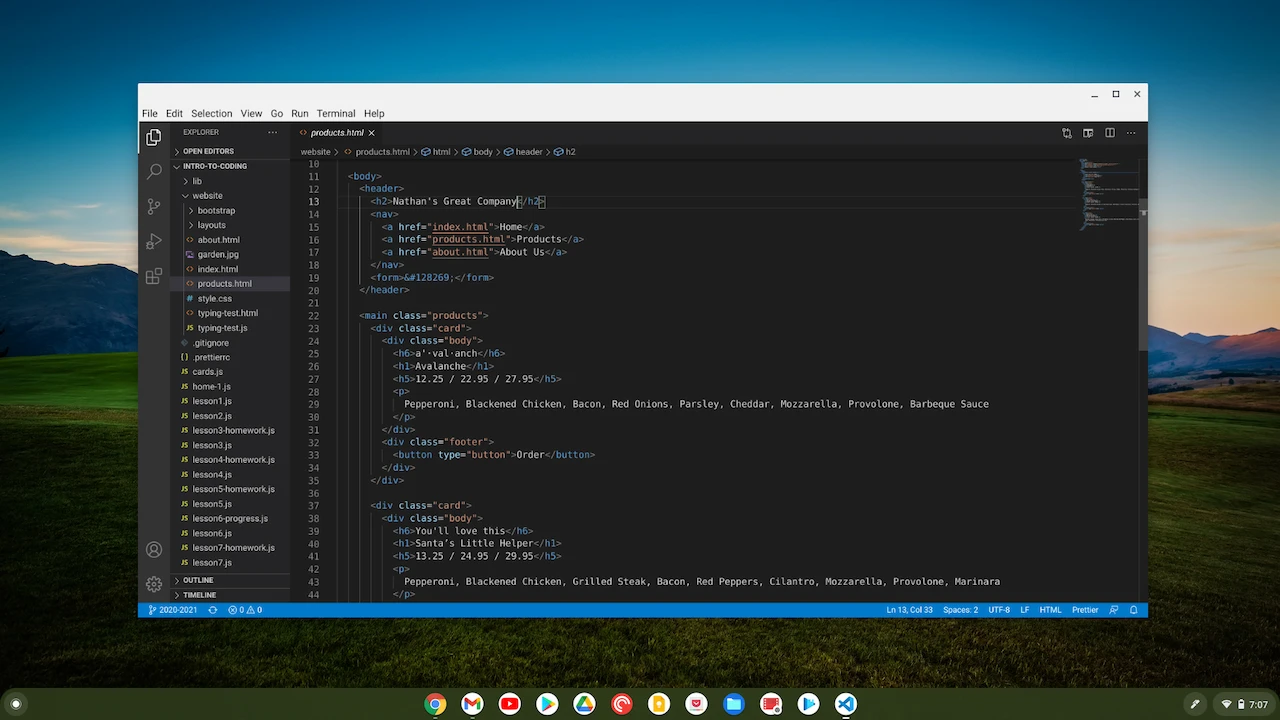
Task: Open the Manage gear icon
Action: 154,584
